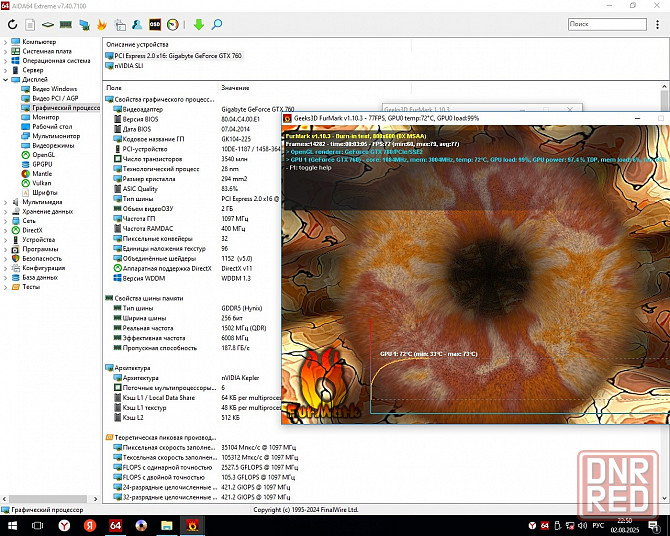Open the OSD panel toolbar icon
Viewport: 670px width, 536px height.
155,24
